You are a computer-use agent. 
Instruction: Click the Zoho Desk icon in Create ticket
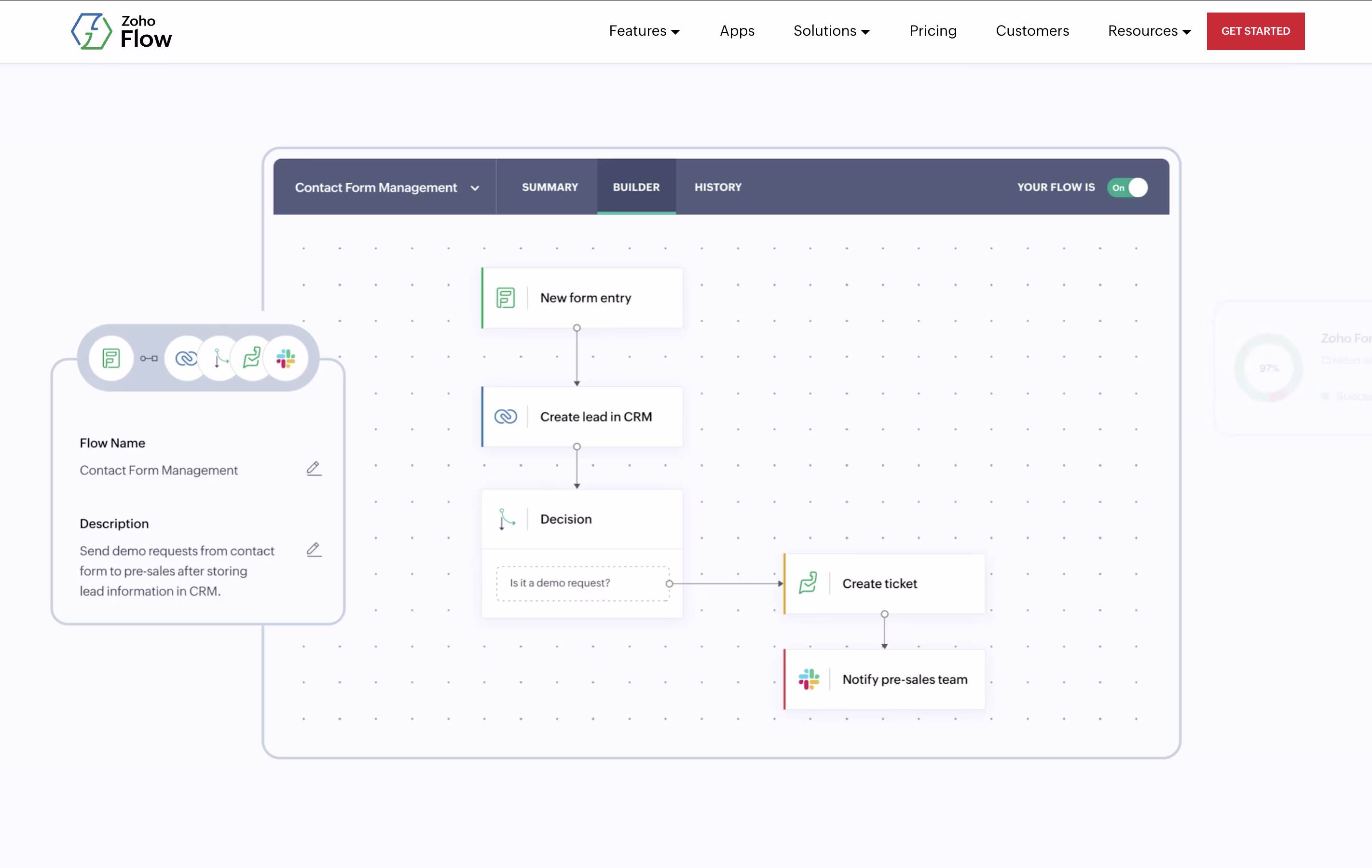coord(808,583)
